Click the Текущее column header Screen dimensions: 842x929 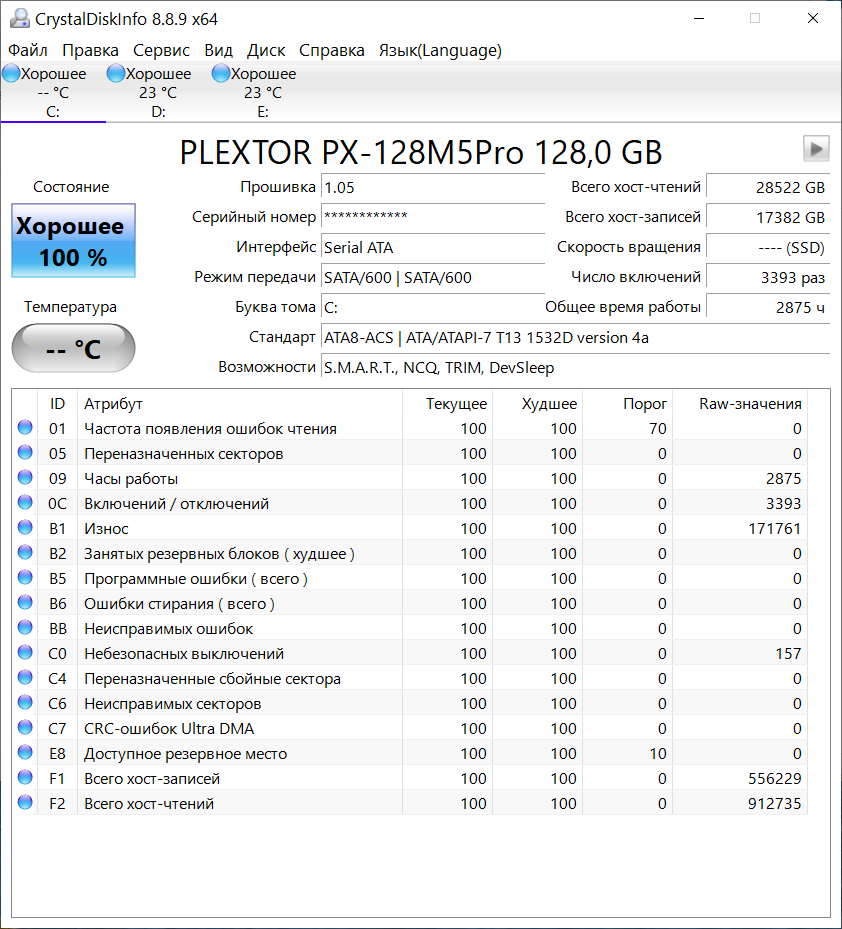coord(447,403)
